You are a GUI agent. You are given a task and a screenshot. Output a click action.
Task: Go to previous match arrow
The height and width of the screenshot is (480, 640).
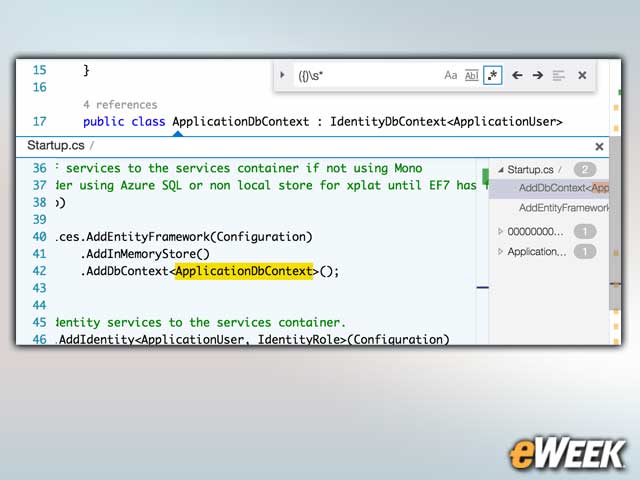[x=517, y=76]
